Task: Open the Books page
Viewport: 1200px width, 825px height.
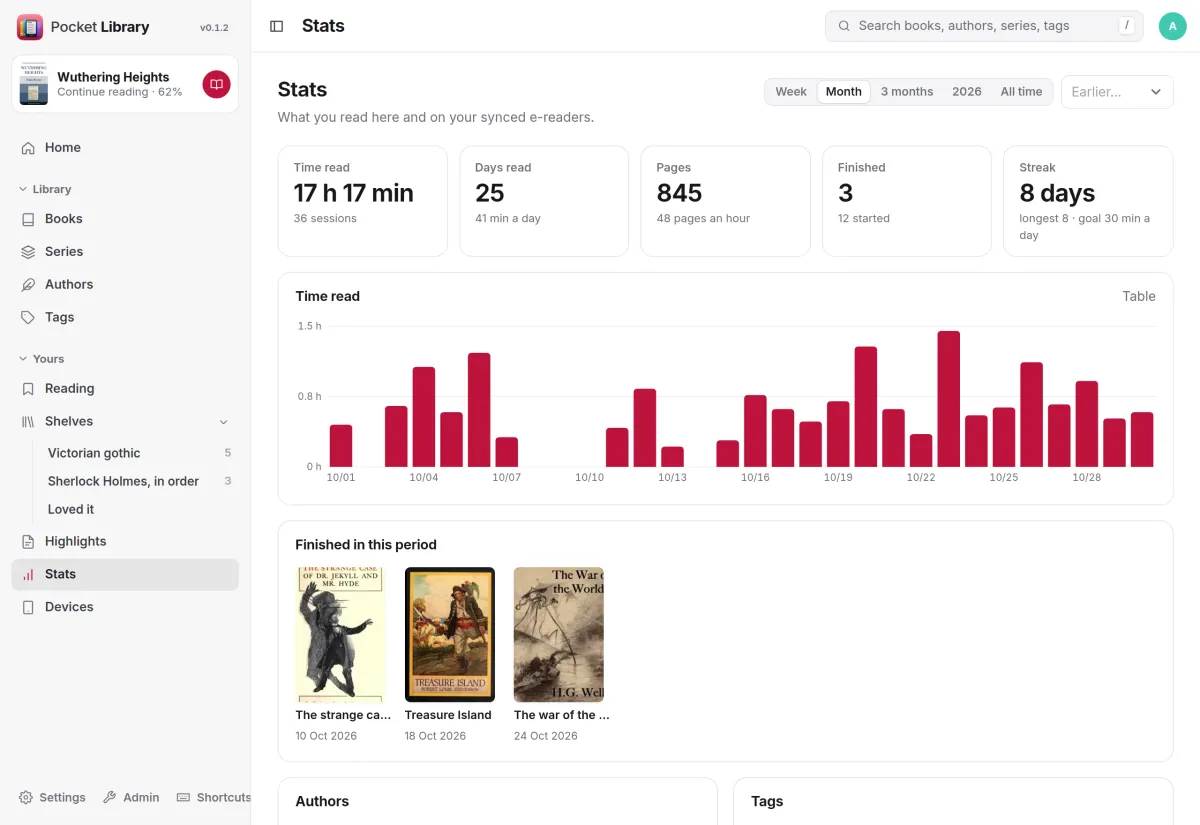Action: click(125, 219)
